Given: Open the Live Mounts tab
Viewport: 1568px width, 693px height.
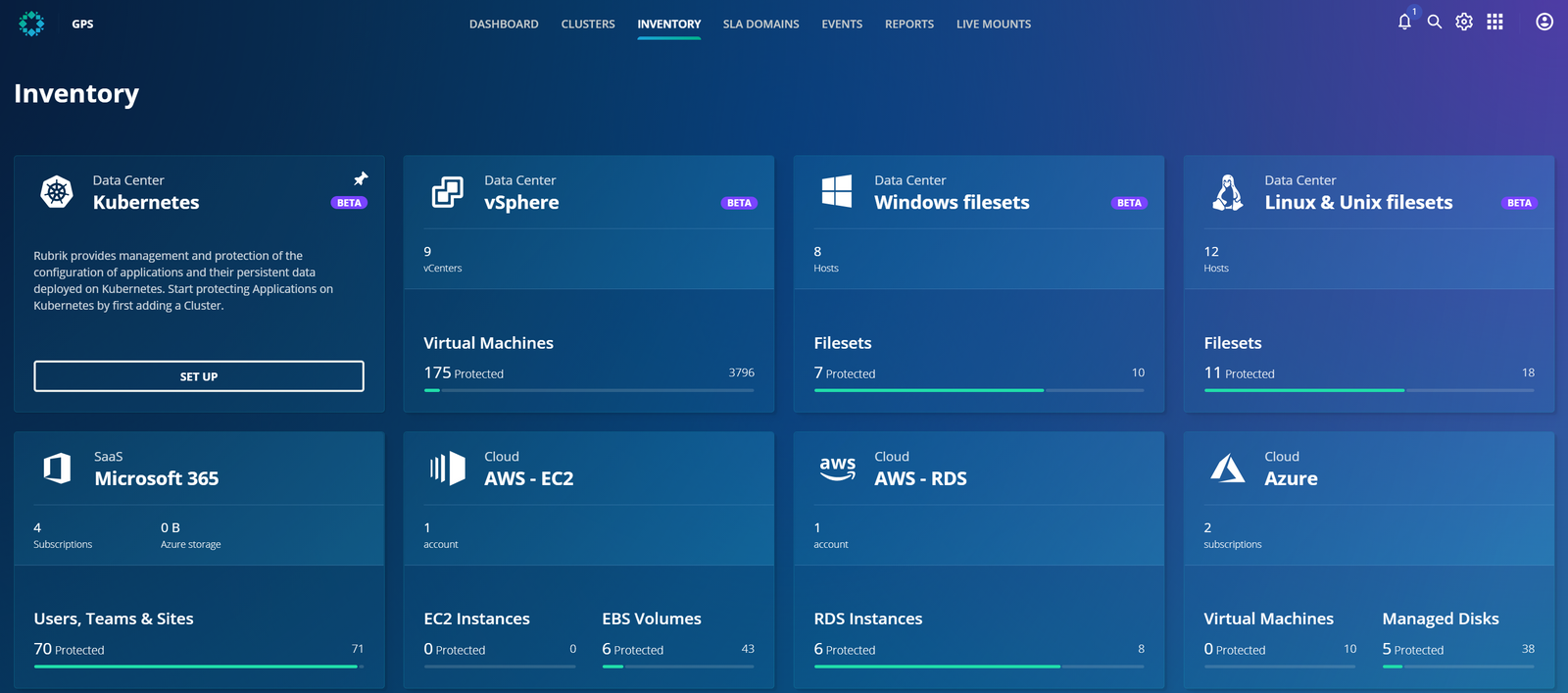Looking at the screenshot, I should (994, 25).
